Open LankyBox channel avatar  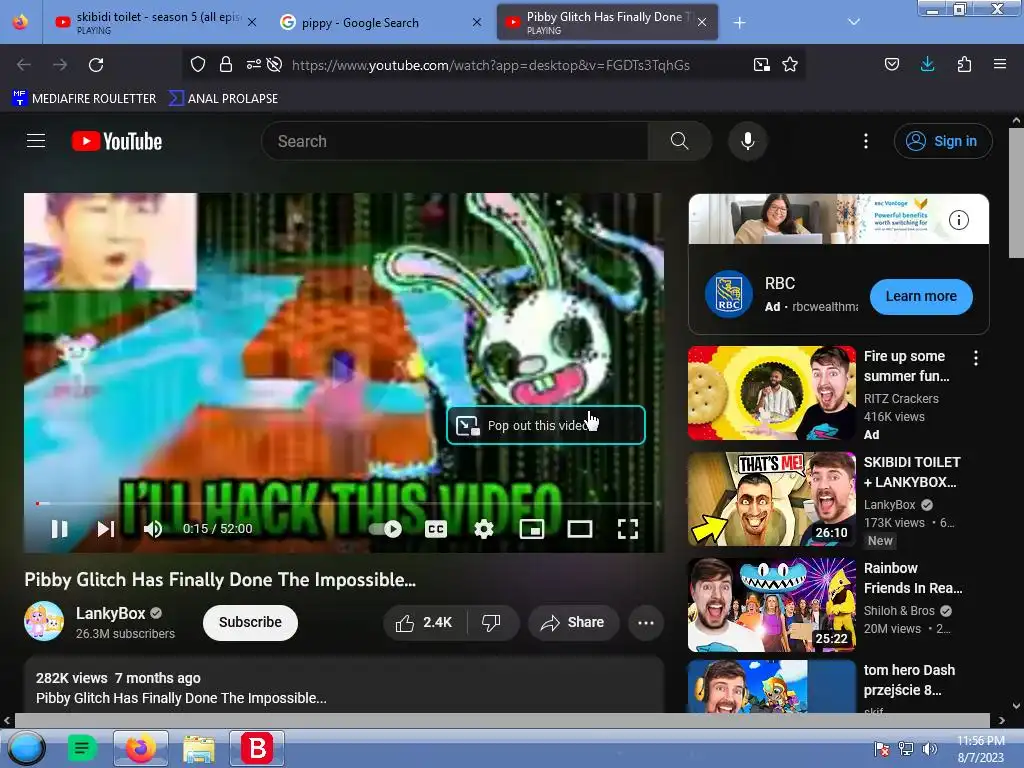pos(44,621)
